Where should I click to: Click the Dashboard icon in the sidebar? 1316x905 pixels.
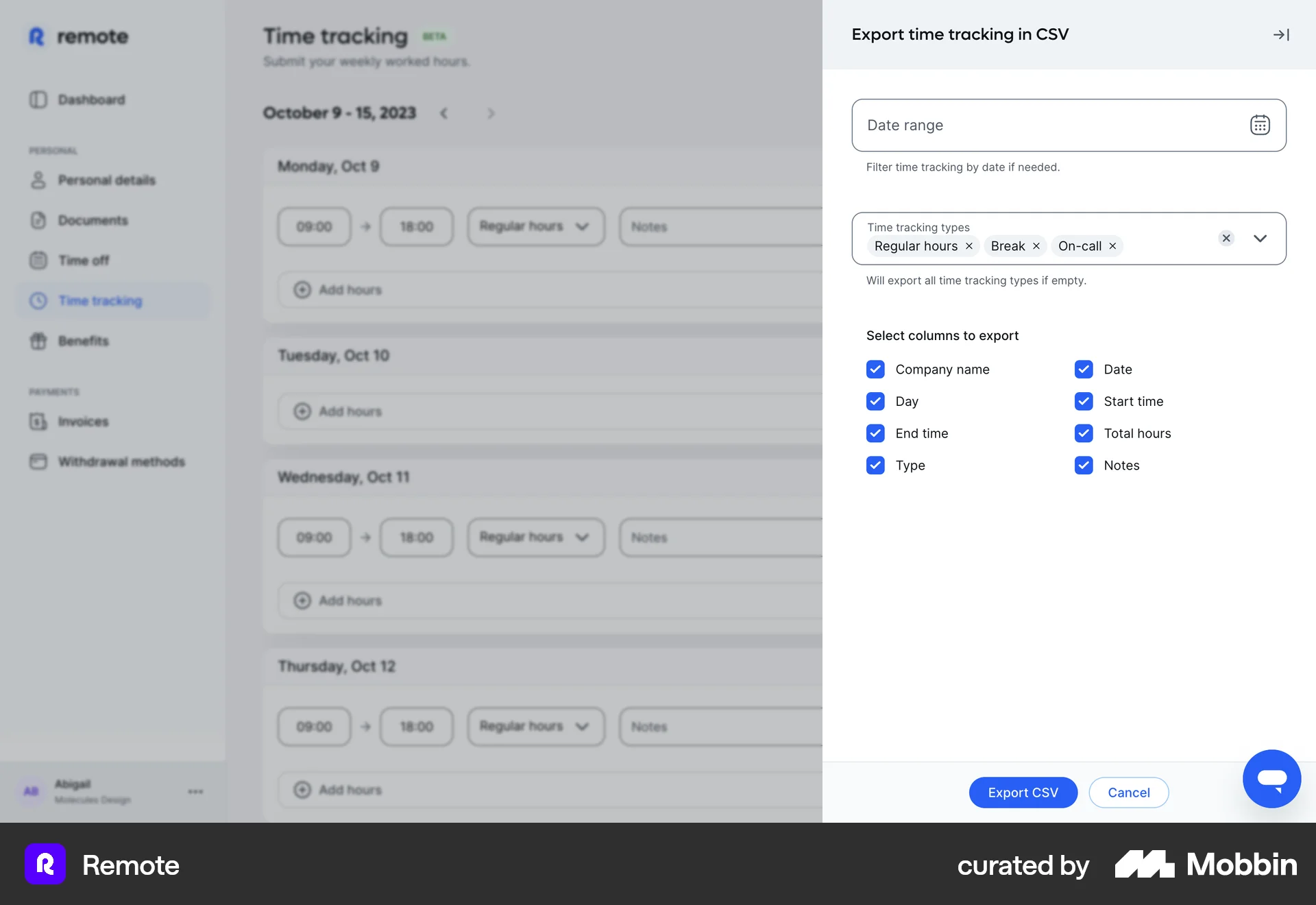[x=38, y=99]
